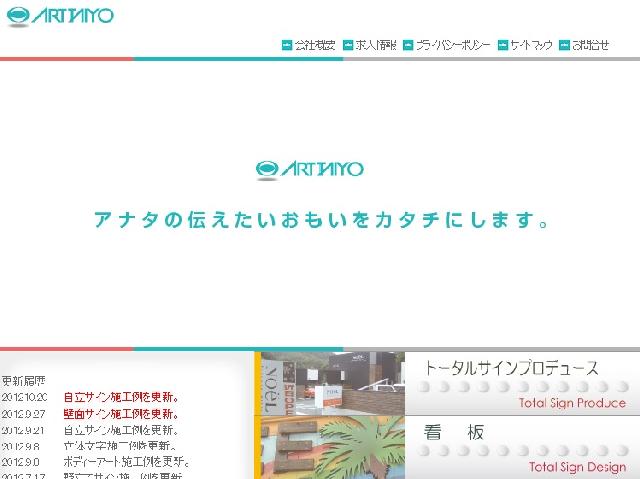Image resolution: width=640 pixels, height=479 pixels.
Task: Open お問合せ in the top navigation
Action: 591,45
